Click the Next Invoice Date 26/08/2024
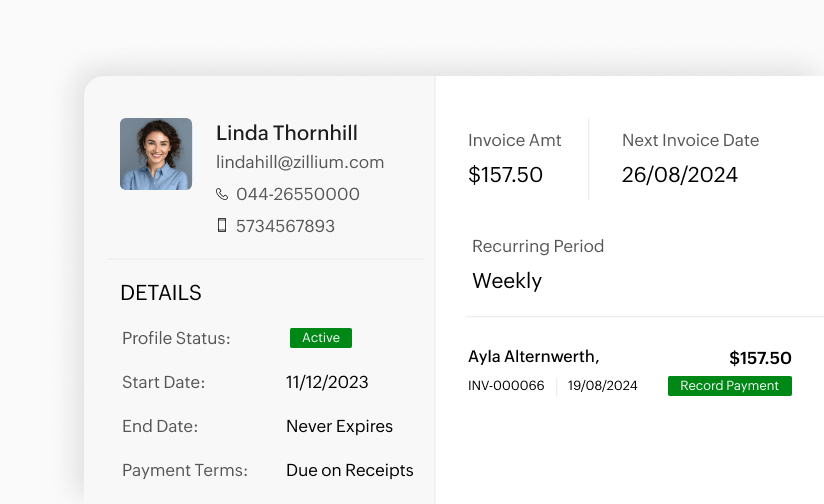This screenshot has width=824, height=504. tap(679, 175)
